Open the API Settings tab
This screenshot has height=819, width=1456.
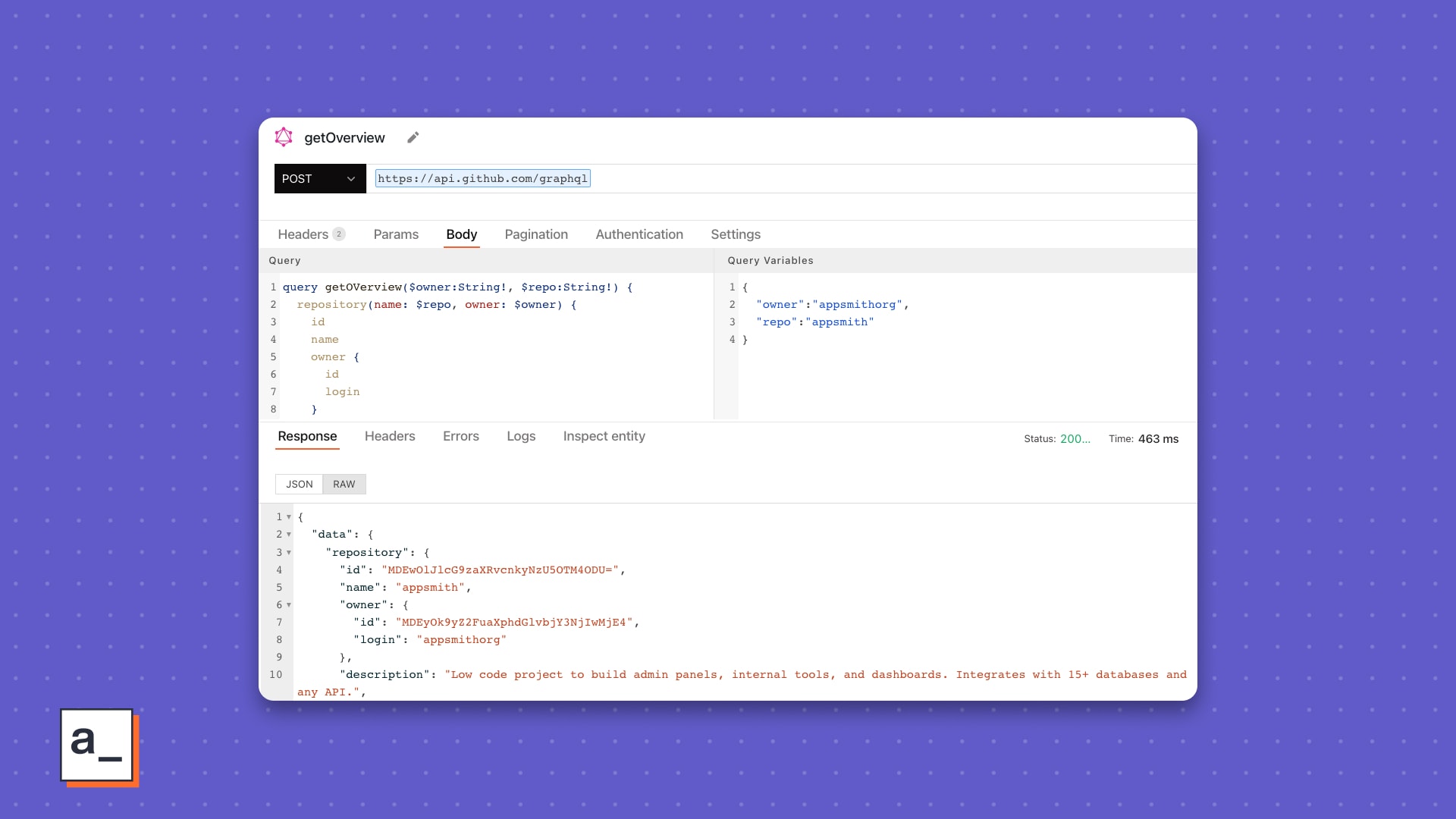pos(735,234)
